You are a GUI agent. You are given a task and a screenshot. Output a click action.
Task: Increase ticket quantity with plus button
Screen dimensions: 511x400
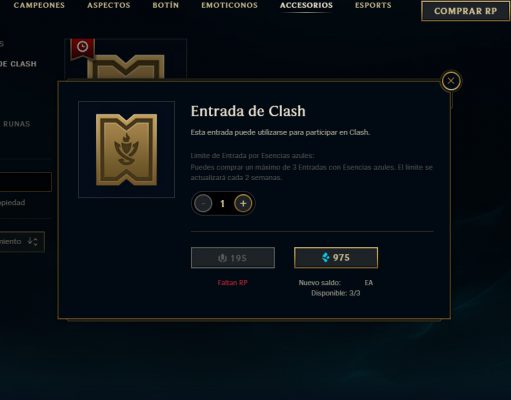pos(243,203)
